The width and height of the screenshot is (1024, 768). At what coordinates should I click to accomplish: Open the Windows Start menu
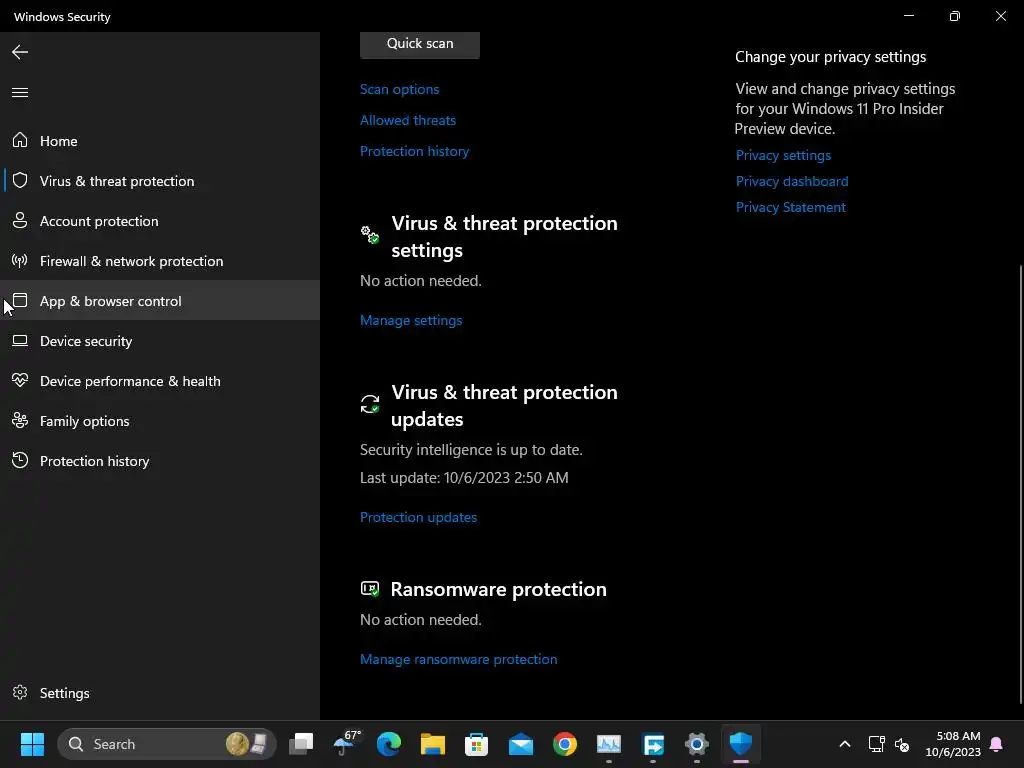click(32, 744)
